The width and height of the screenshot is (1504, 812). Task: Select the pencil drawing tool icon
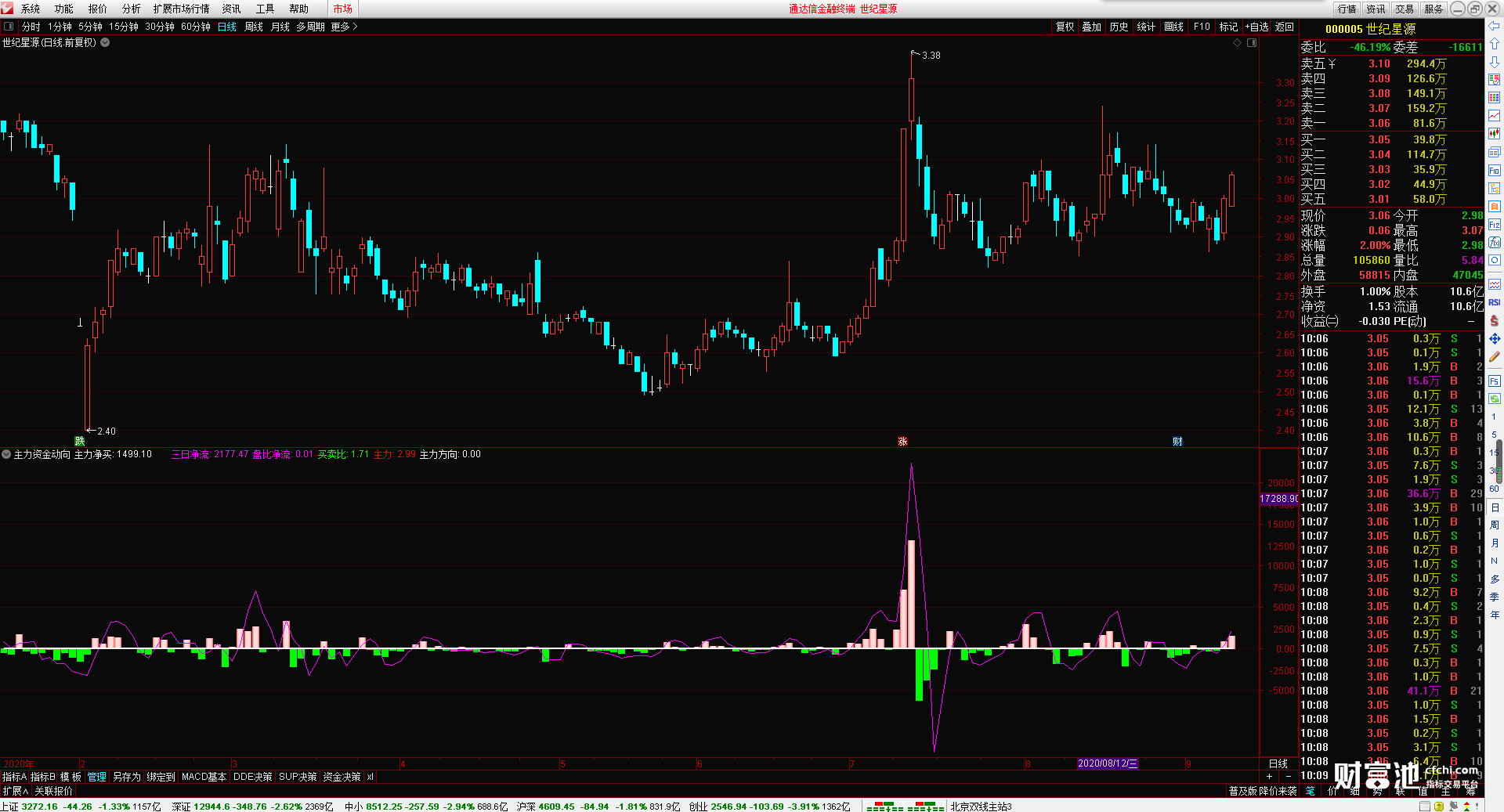[1494, 356]
